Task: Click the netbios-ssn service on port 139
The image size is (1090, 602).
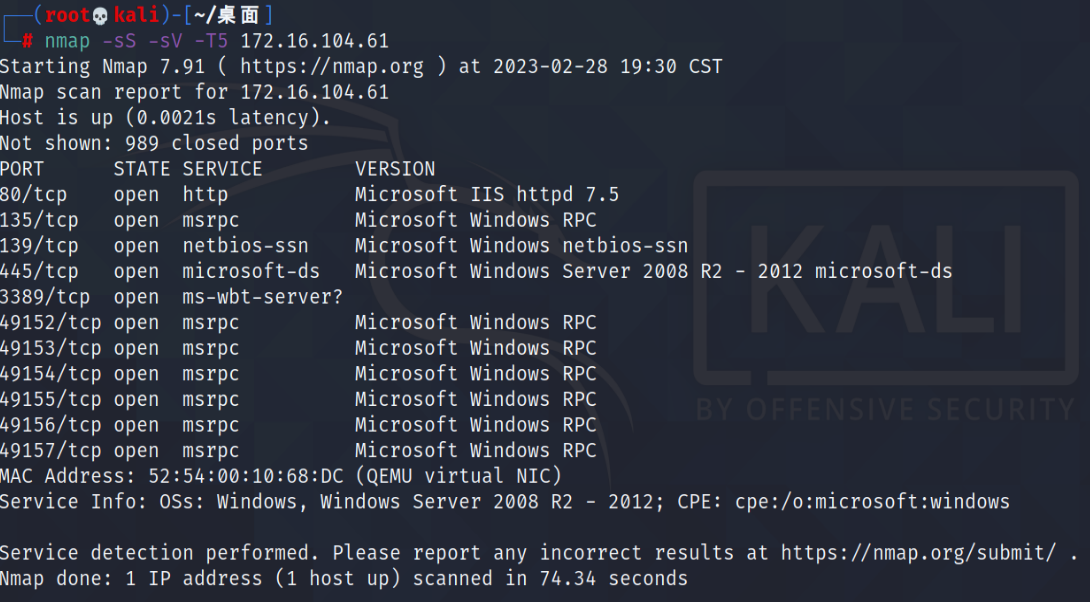Action: 245,246
